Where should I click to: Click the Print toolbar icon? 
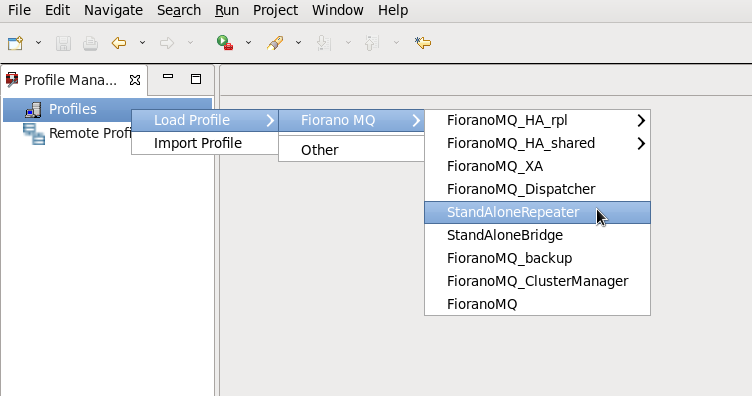90,43
